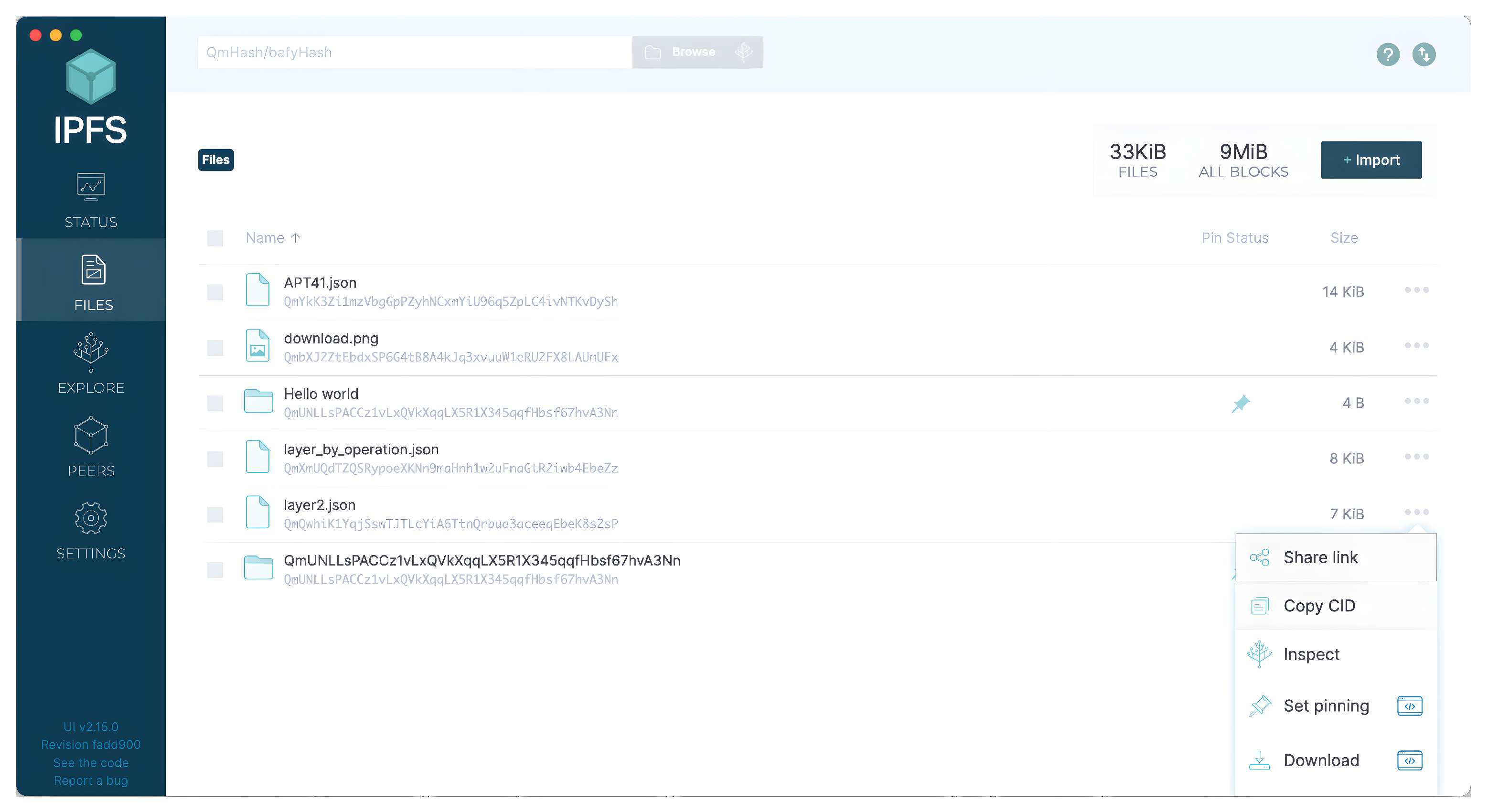Image resolution: width=1488 pixels, height=812 pixels.
Task: Select Inspect in the context menu
Action: [1311, 654]
